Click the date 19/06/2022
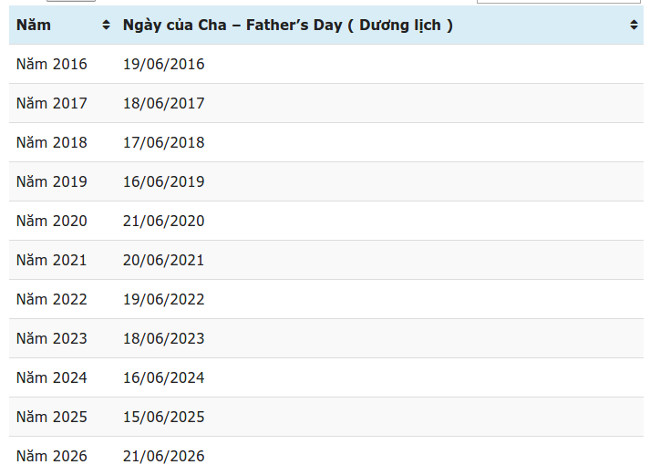This screenshot has width=650, height=475. coord(163,299)
